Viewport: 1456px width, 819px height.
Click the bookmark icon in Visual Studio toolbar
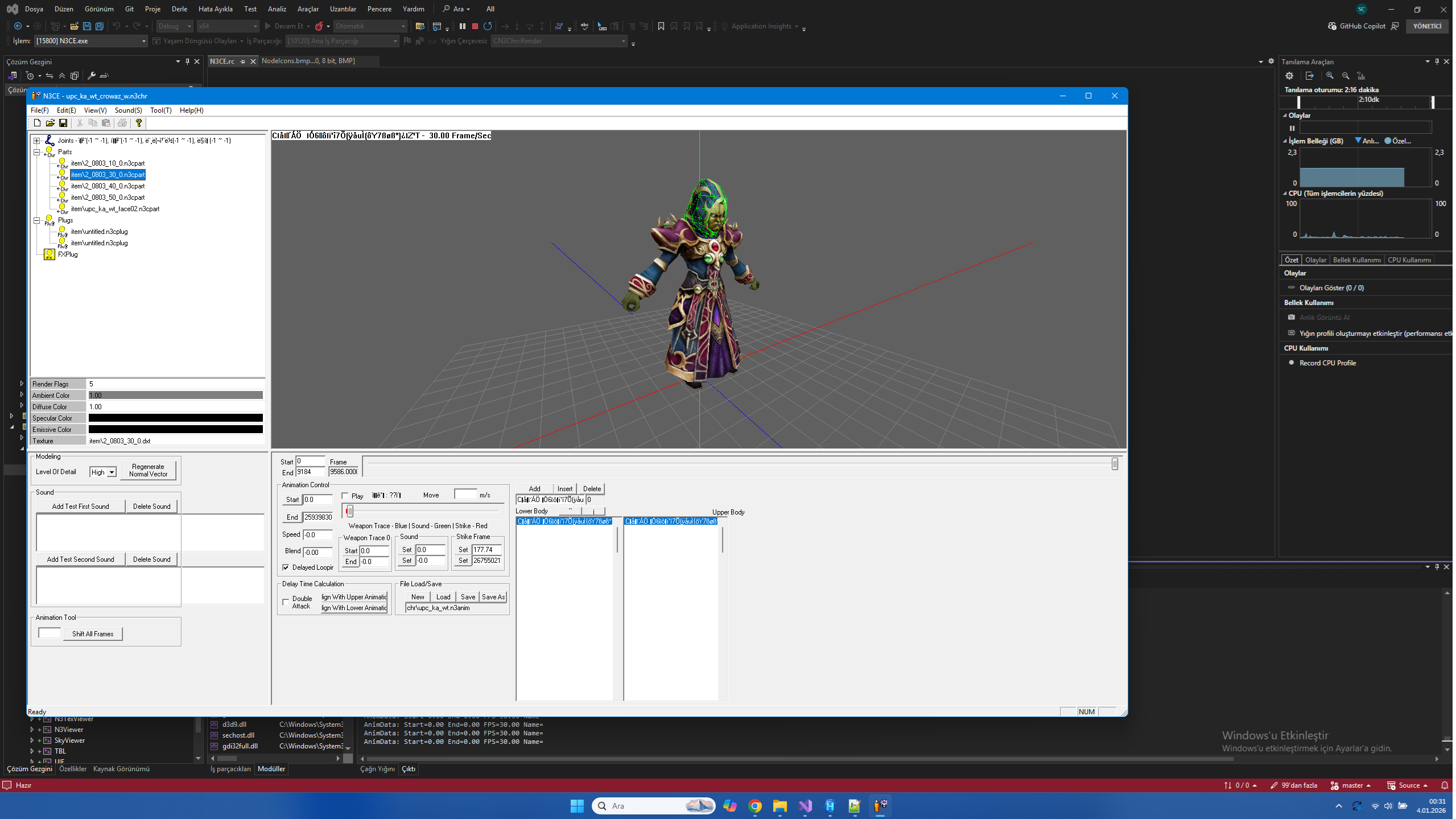pos(661,26)
